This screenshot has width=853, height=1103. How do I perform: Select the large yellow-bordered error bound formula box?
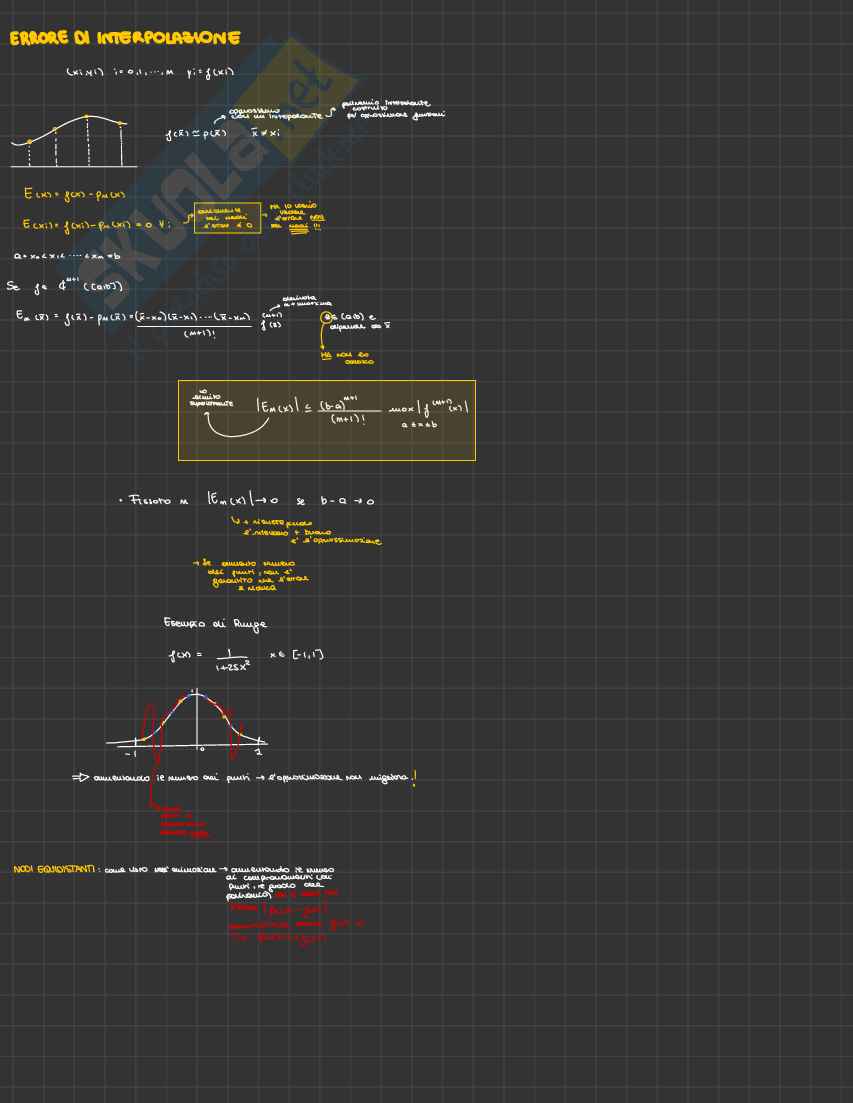pos(326,420)
